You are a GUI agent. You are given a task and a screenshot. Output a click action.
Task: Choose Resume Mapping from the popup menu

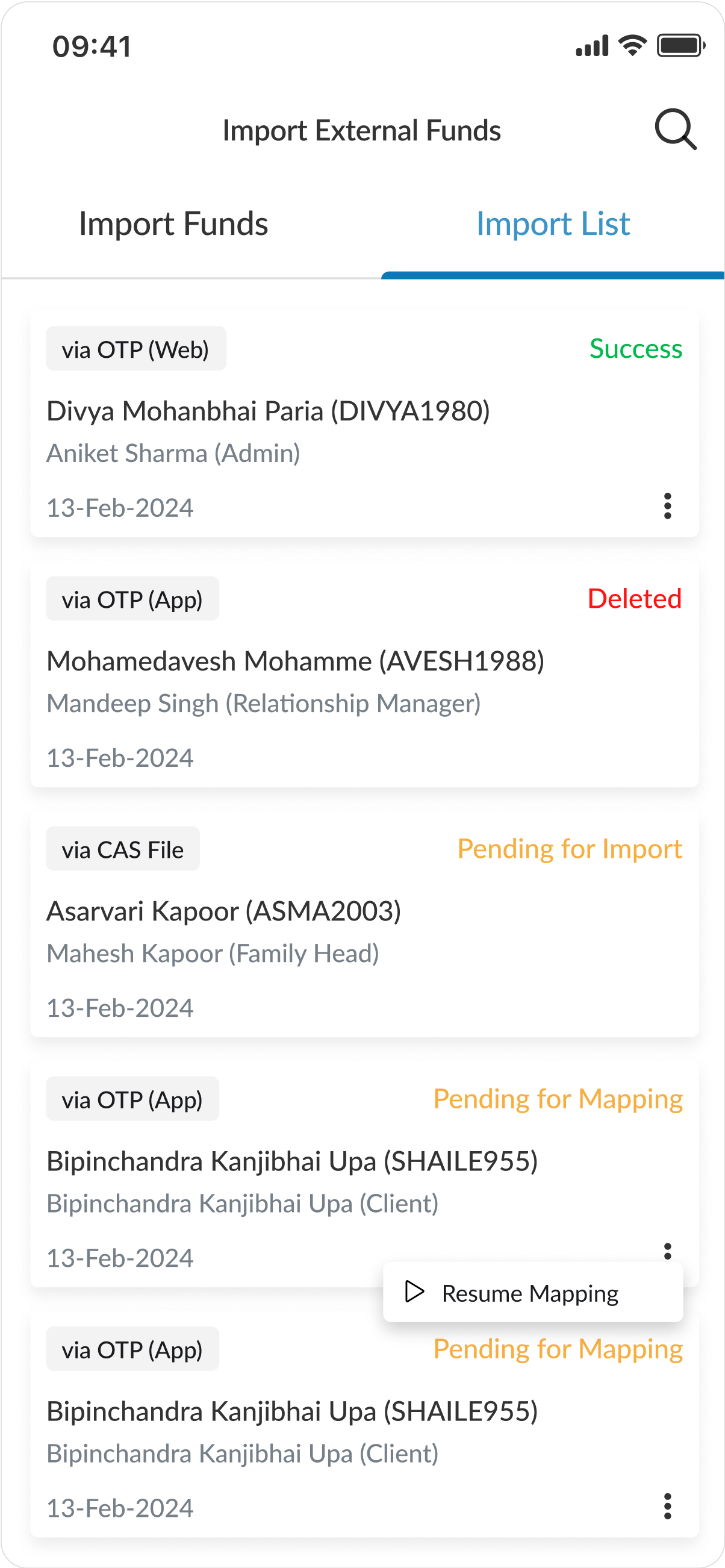[530, 1293]
